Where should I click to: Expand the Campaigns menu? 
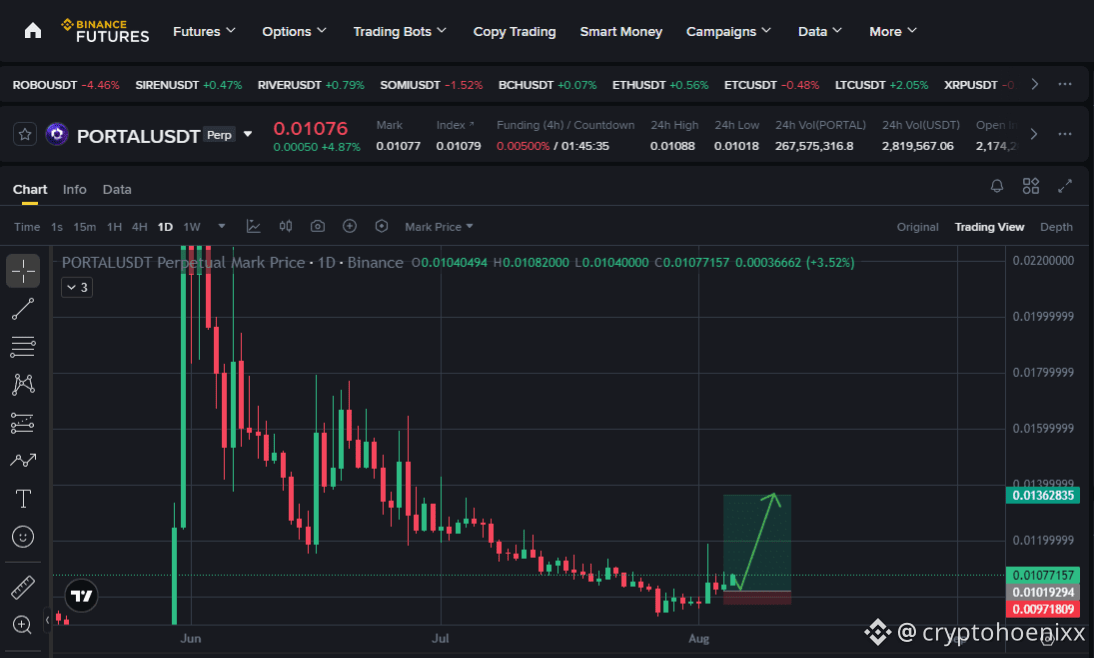click(728, 31)
